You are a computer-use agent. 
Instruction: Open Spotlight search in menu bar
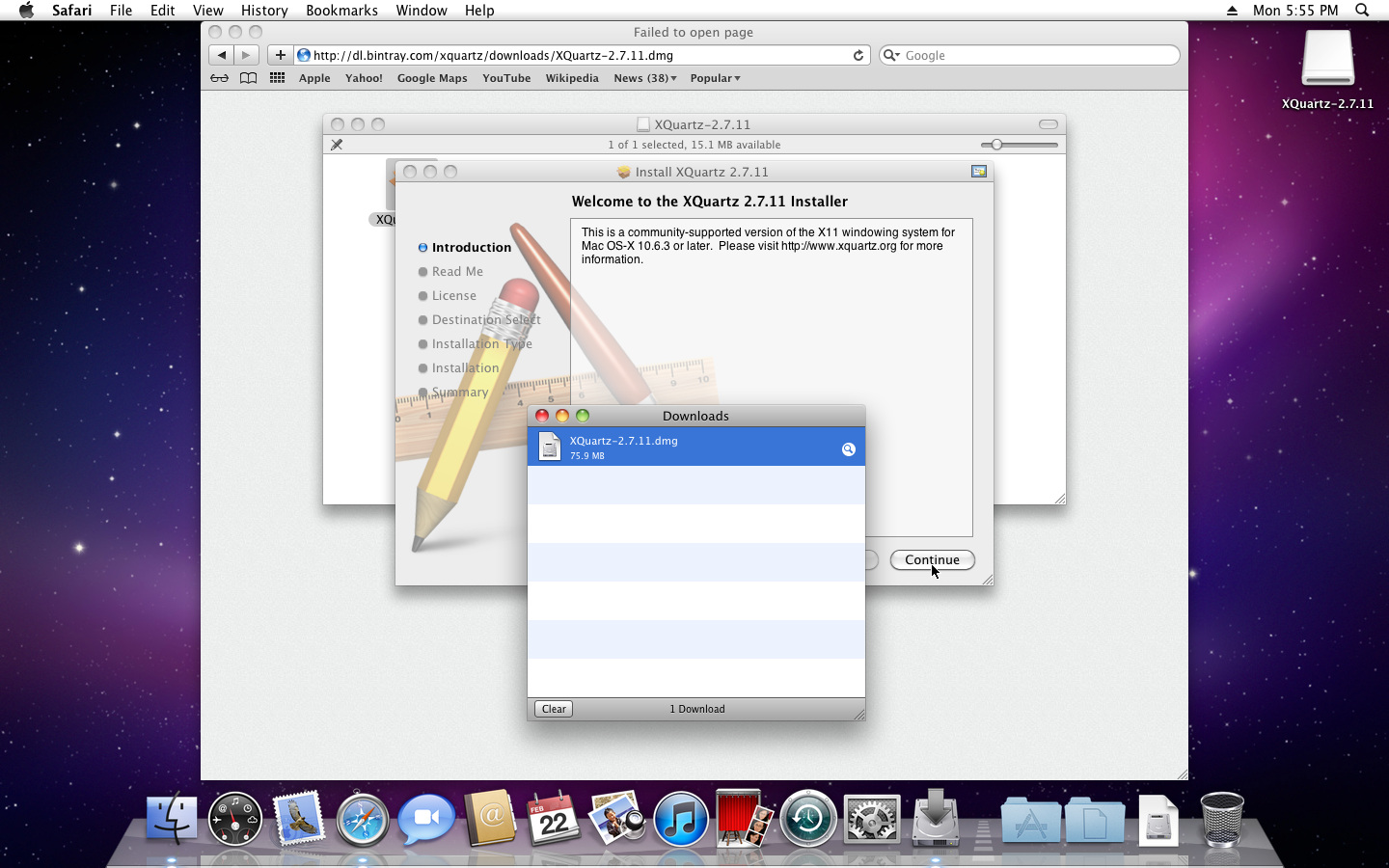pyautogui.click(x=1362, y=11)
